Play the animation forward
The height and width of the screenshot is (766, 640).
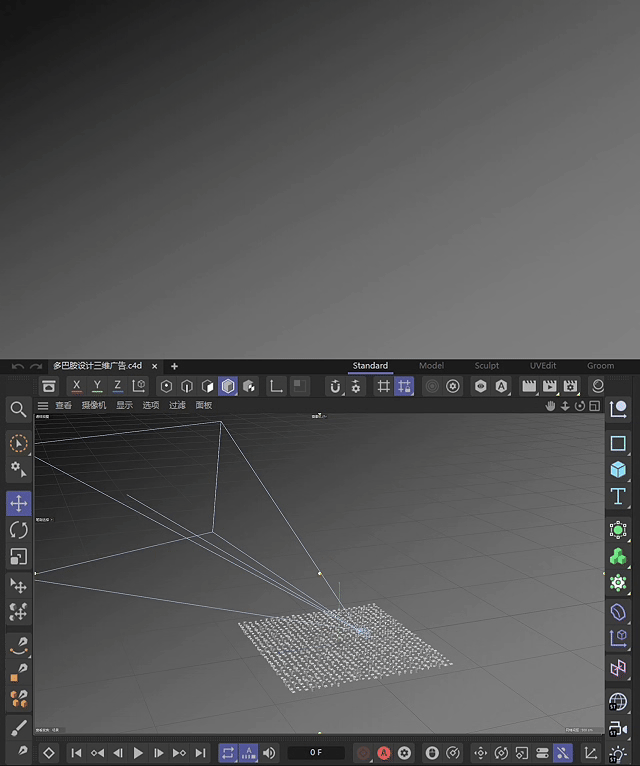click(x=138, y=753)
